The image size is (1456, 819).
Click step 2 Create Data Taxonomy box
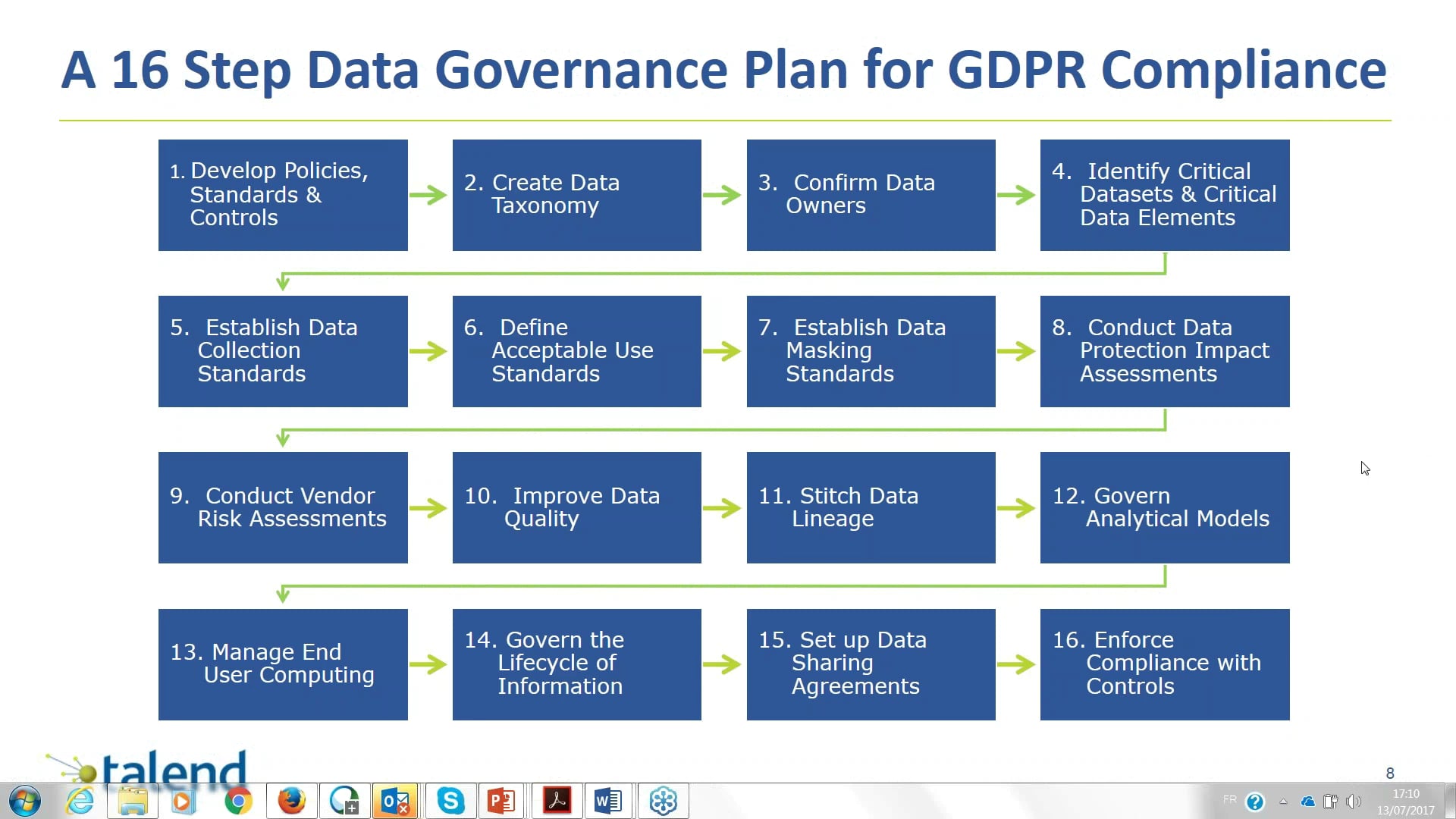(577, 195)
